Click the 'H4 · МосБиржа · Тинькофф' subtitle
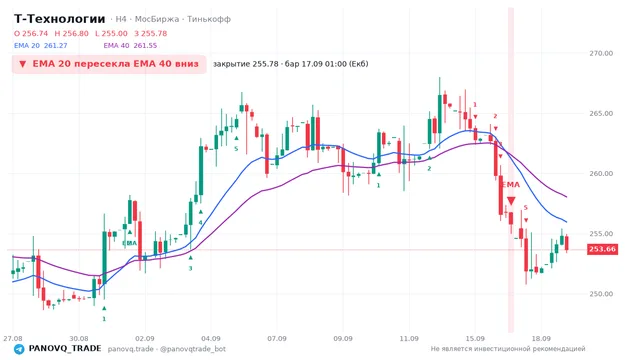640x360 pixels. [173, 19]
